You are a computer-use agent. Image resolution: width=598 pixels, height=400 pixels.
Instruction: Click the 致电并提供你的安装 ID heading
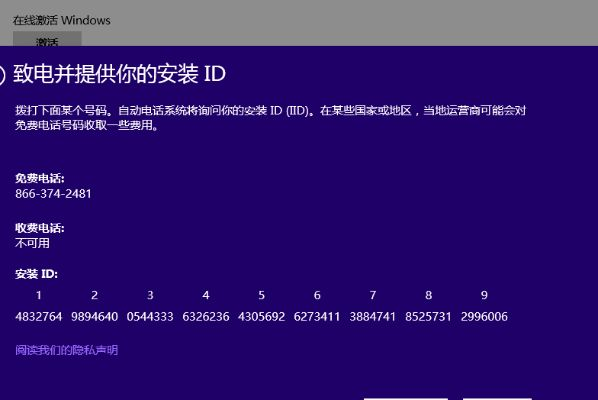(119, 74)
